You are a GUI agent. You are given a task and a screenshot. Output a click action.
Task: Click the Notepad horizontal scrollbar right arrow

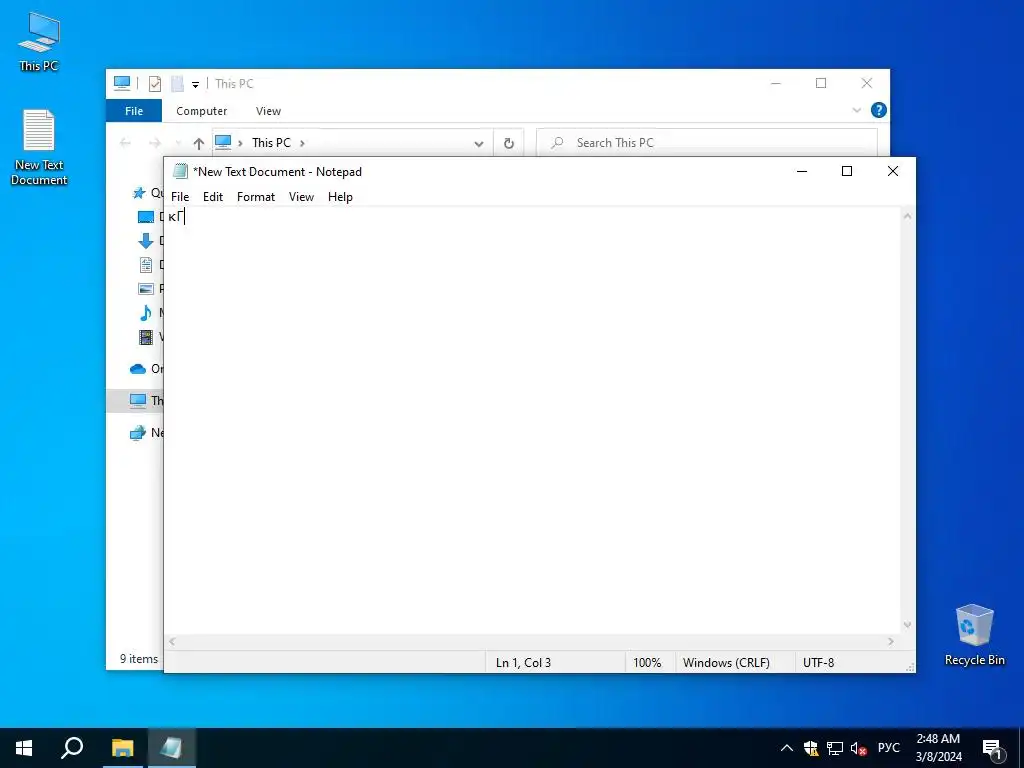[891, 642]
